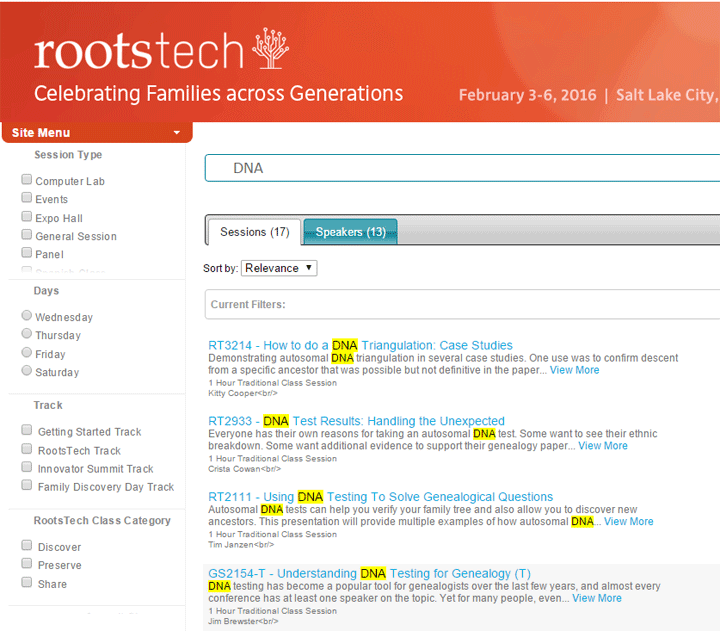
Task: Click the February 3-6, 2016 date text
Action: click(x=528, y=95)
